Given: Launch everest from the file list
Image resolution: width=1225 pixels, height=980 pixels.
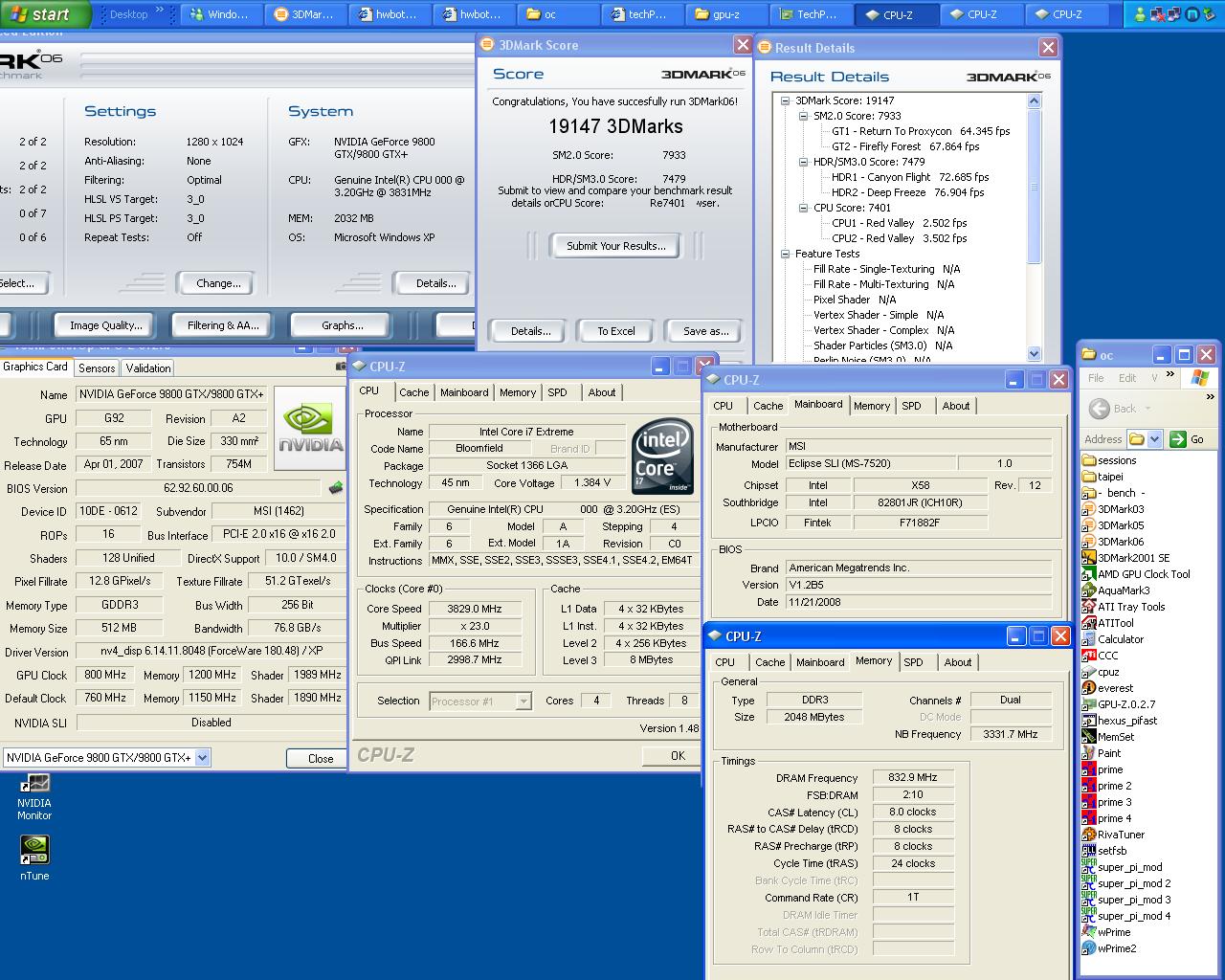Looking at the screenshot, I should (1107, 688).
